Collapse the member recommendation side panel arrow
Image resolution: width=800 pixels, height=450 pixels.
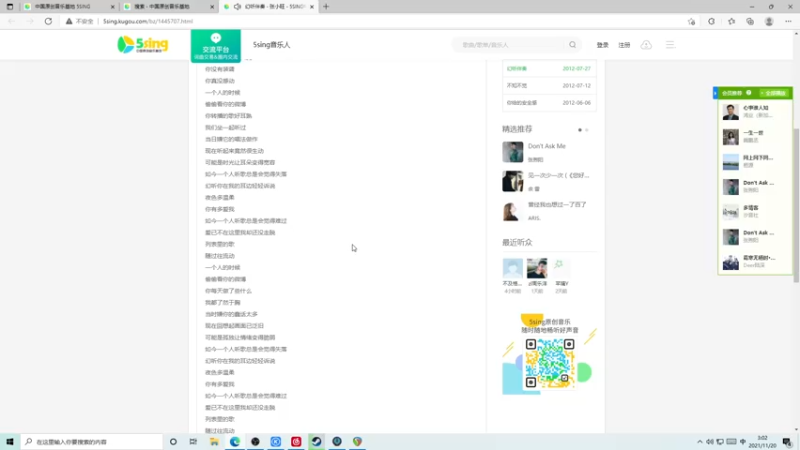[x=715, y=93]
